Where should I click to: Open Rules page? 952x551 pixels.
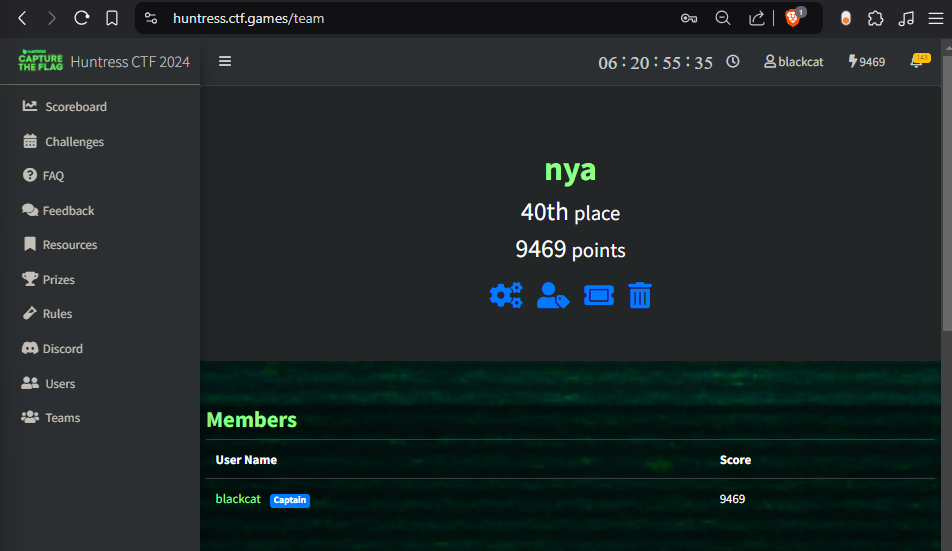(x=47, y=314)
